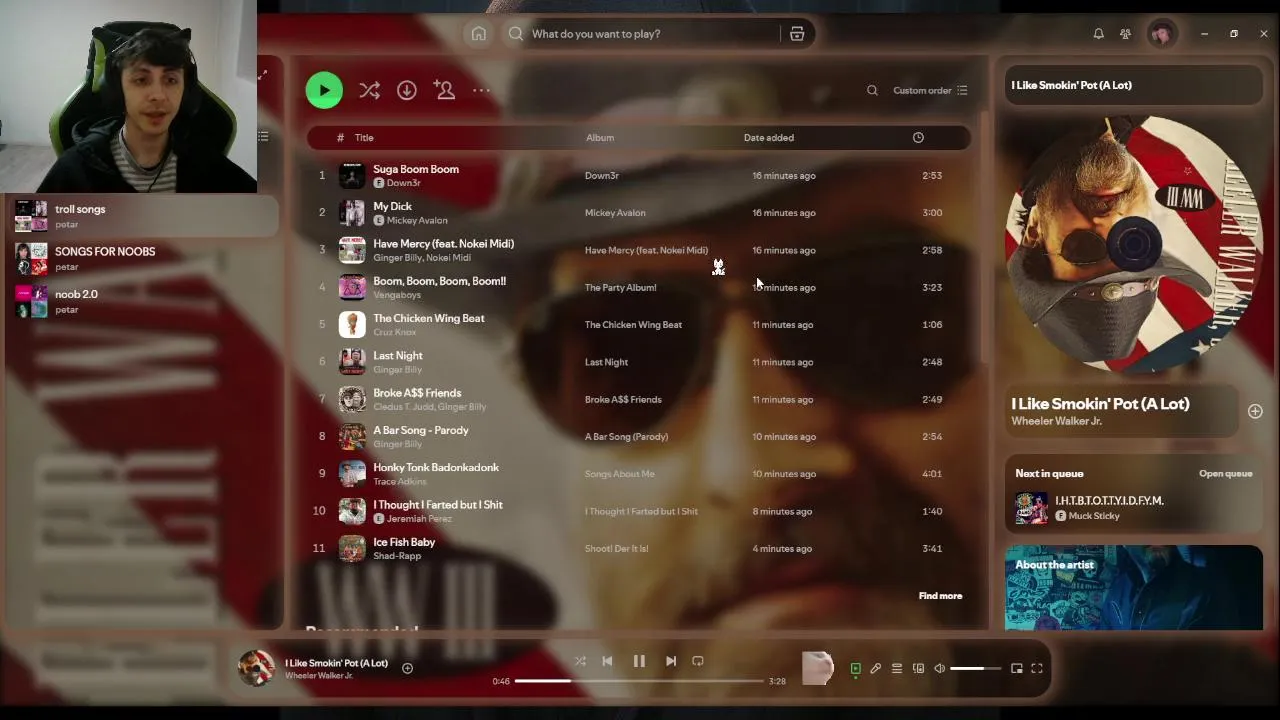
Task: Sort by the Title column header
Action: pos(364,138)
